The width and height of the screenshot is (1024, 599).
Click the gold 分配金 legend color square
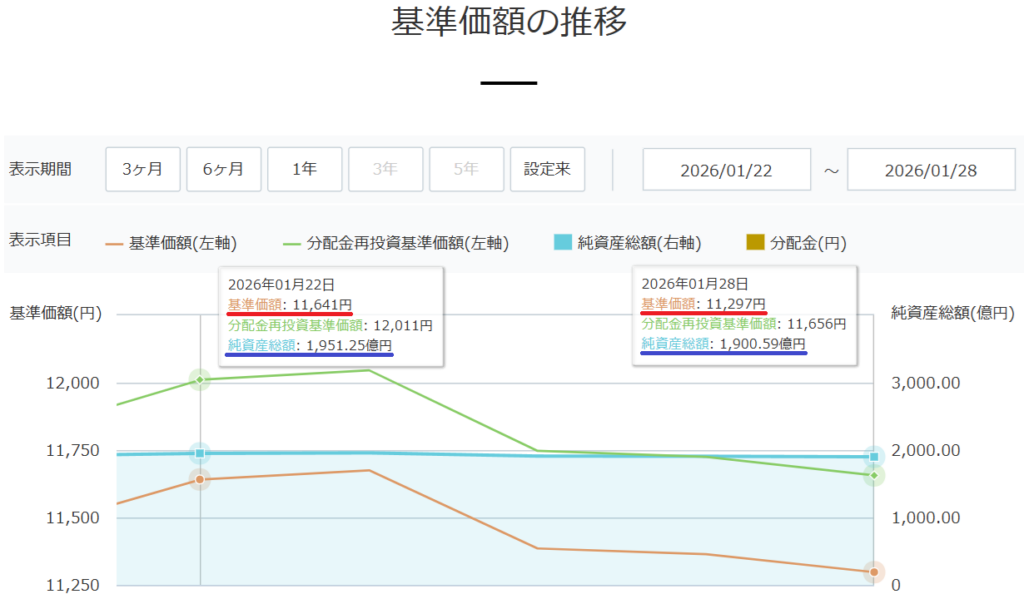tap(756, 243)
